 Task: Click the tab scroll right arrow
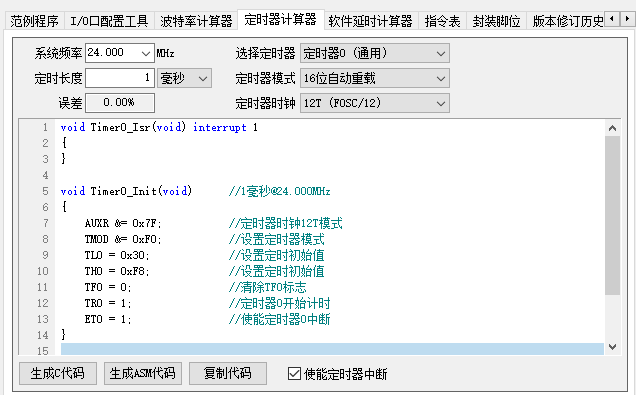coord(627,19)
